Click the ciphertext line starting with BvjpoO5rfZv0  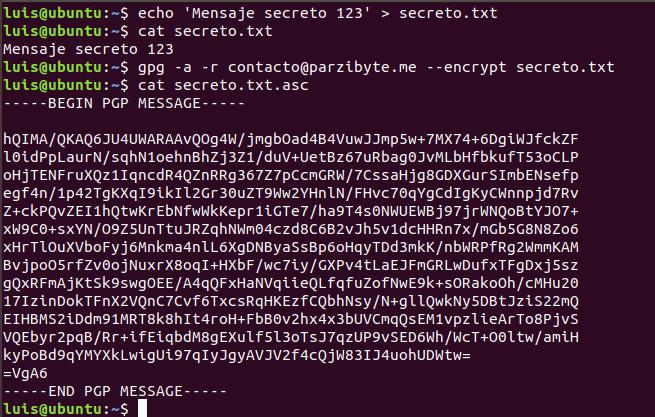coord(291,265)
